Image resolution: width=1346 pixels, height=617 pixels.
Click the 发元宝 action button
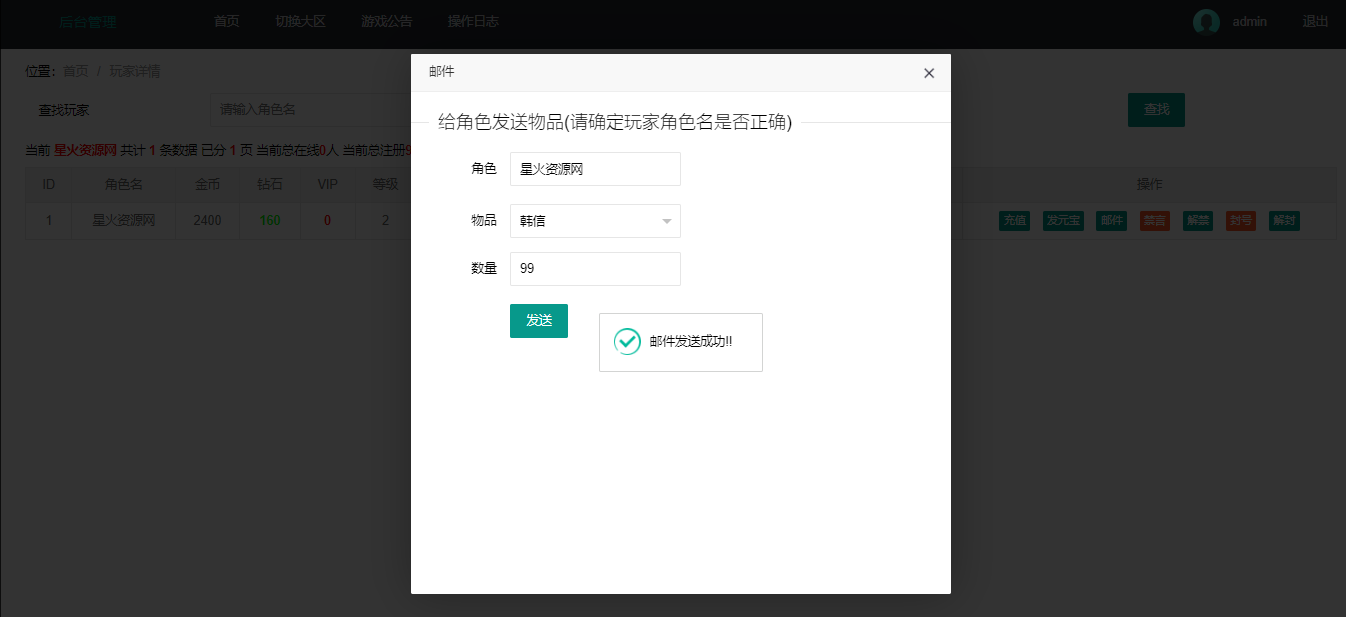(x=1063, y=221)
